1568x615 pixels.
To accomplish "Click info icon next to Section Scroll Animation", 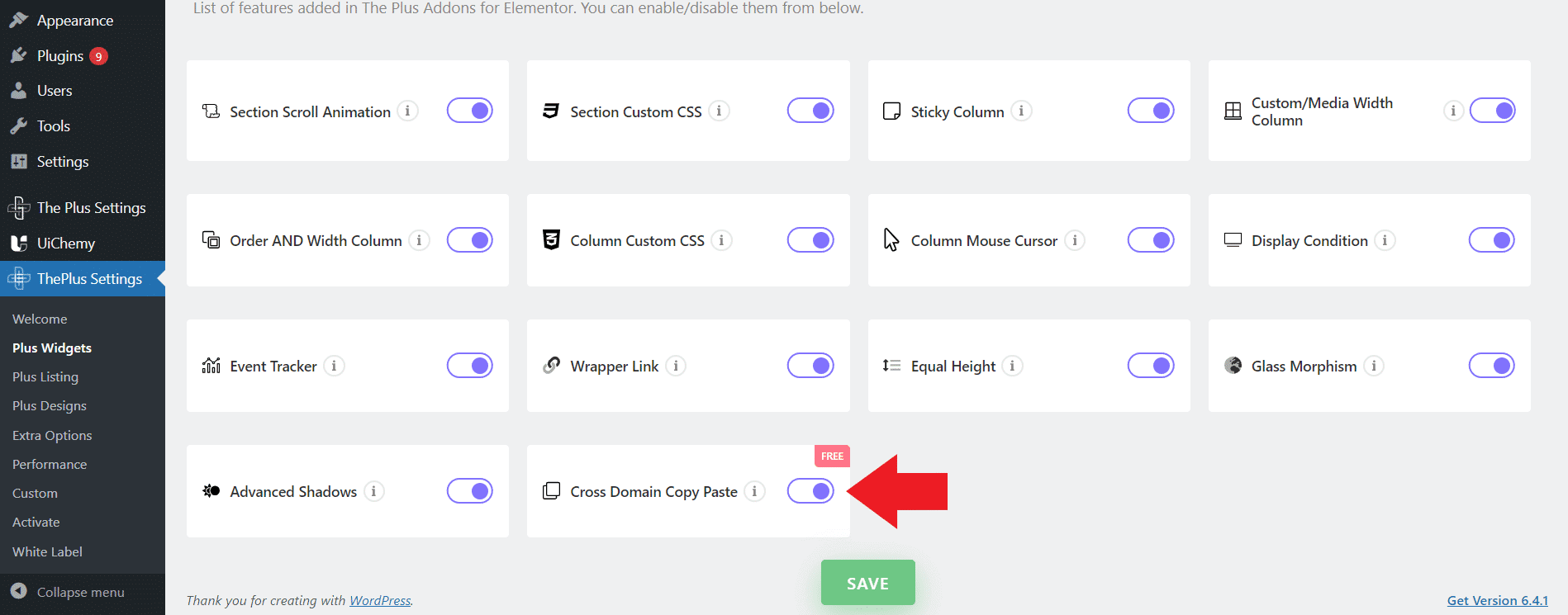I will click(x=407, y=111).
